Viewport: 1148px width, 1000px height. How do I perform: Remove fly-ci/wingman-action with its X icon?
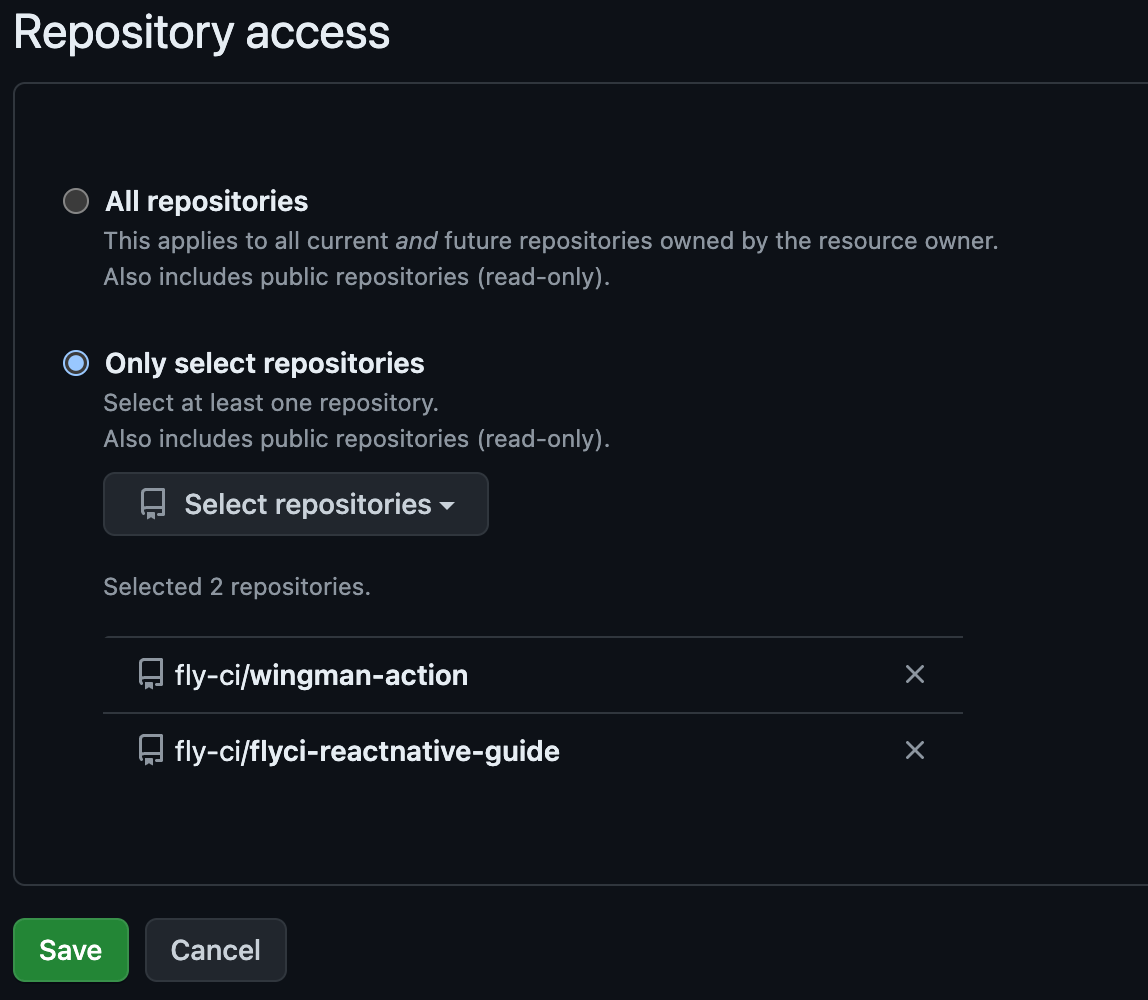tap(914, 675)
